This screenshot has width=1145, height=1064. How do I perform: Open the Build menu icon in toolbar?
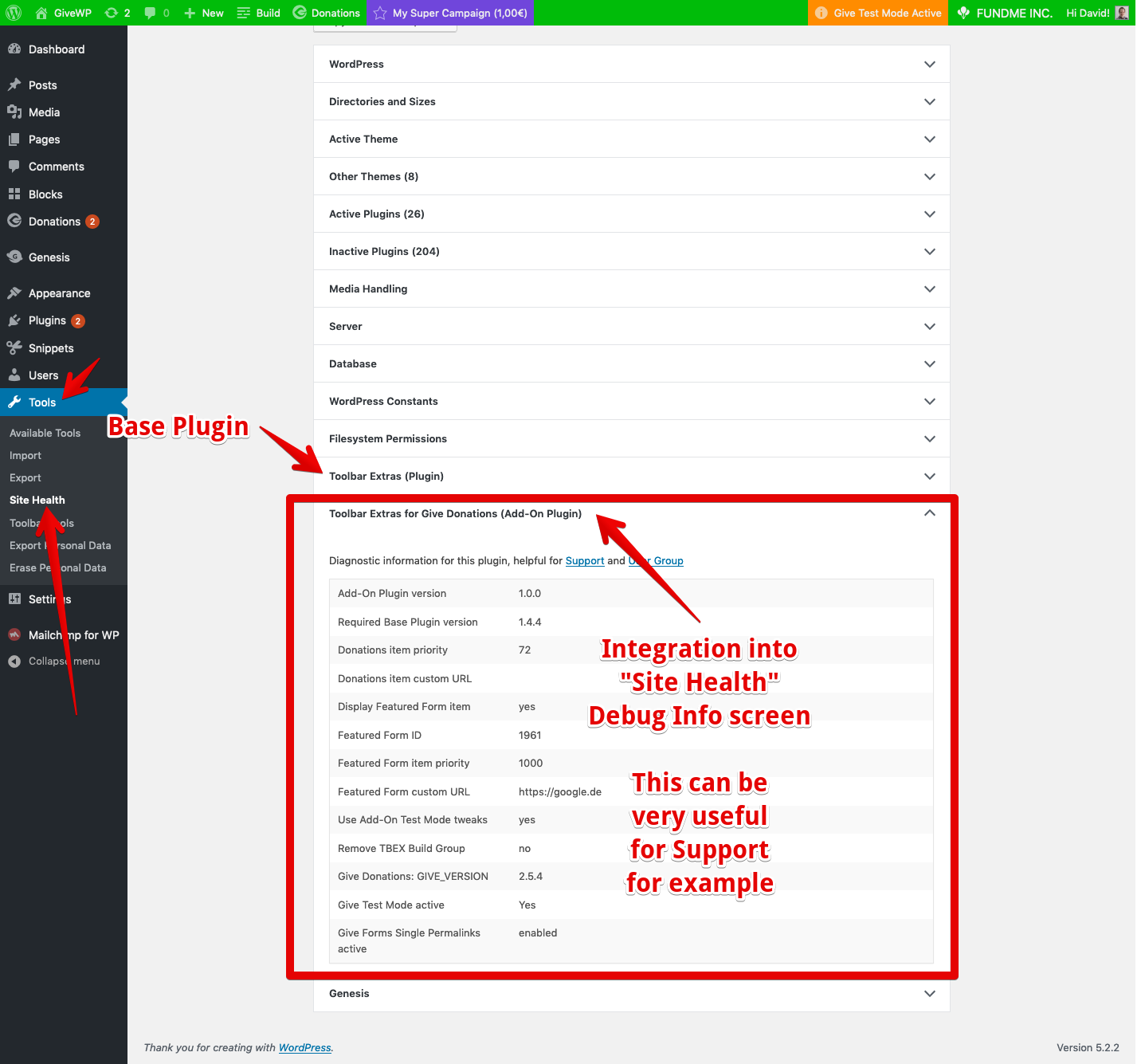[x=244, y=13]
